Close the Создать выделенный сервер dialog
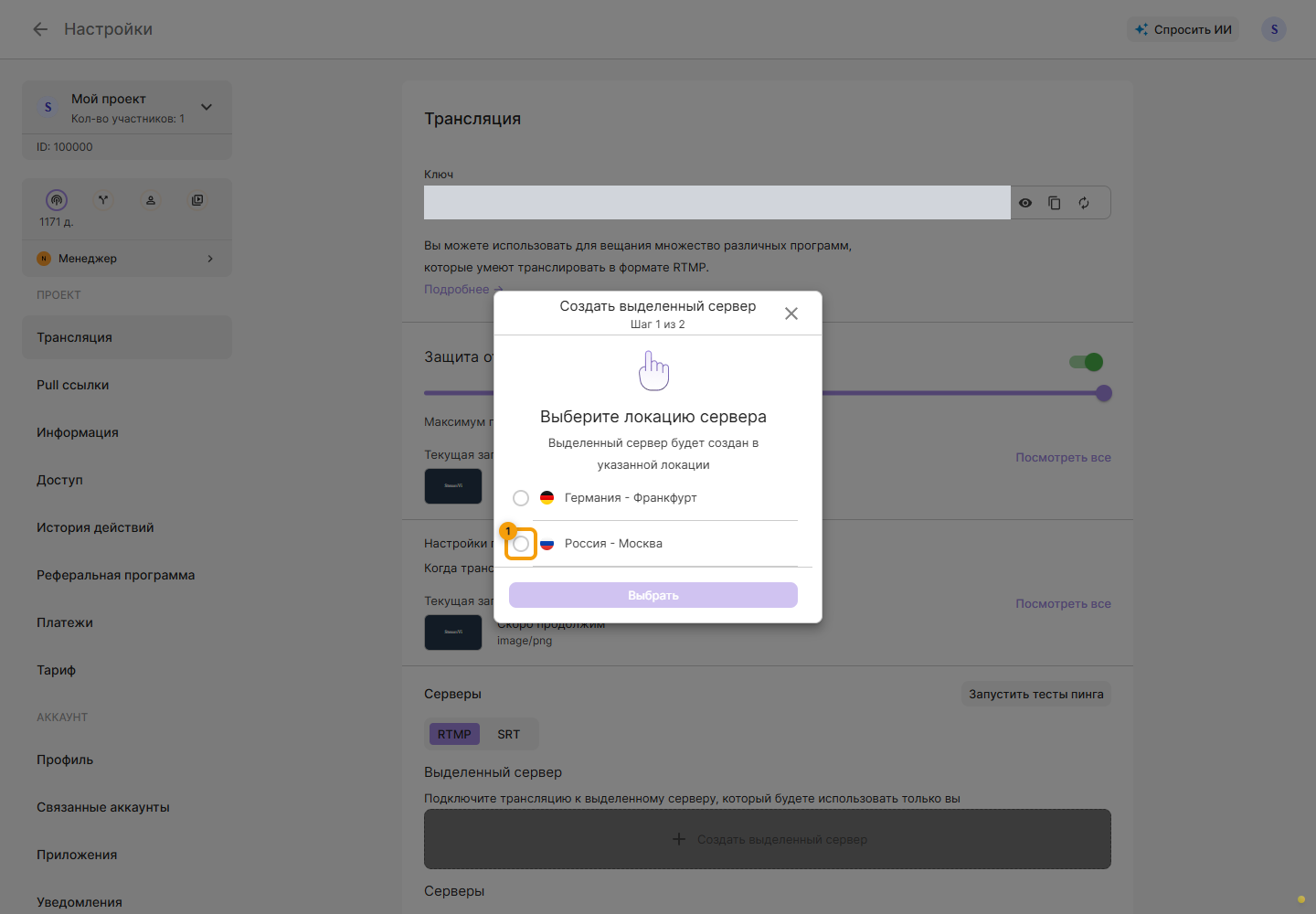 coord(791,314)
